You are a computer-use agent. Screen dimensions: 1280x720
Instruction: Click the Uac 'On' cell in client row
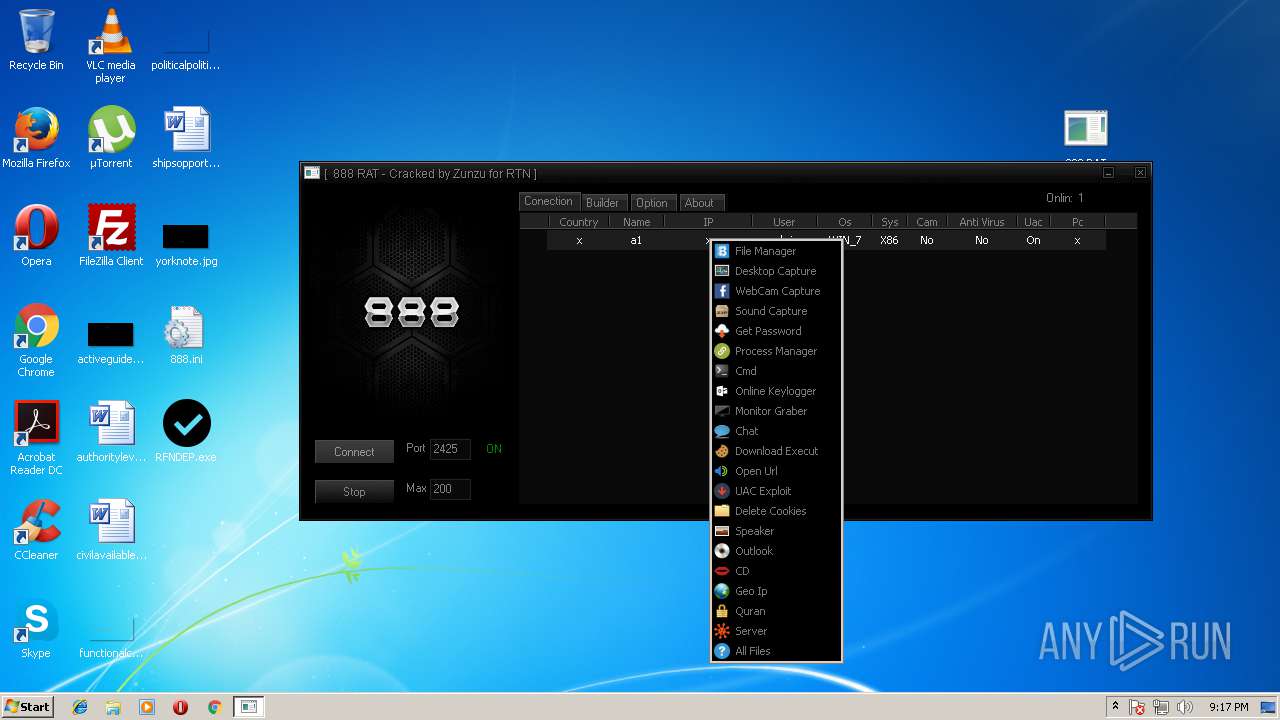pos(1033,240)
